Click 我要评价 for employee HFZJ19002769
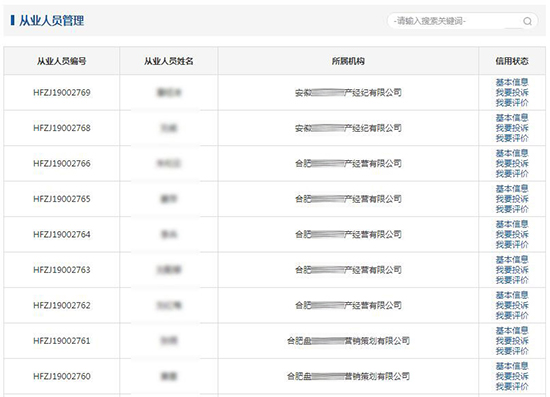The image size is (550, 397). (512, 103)
